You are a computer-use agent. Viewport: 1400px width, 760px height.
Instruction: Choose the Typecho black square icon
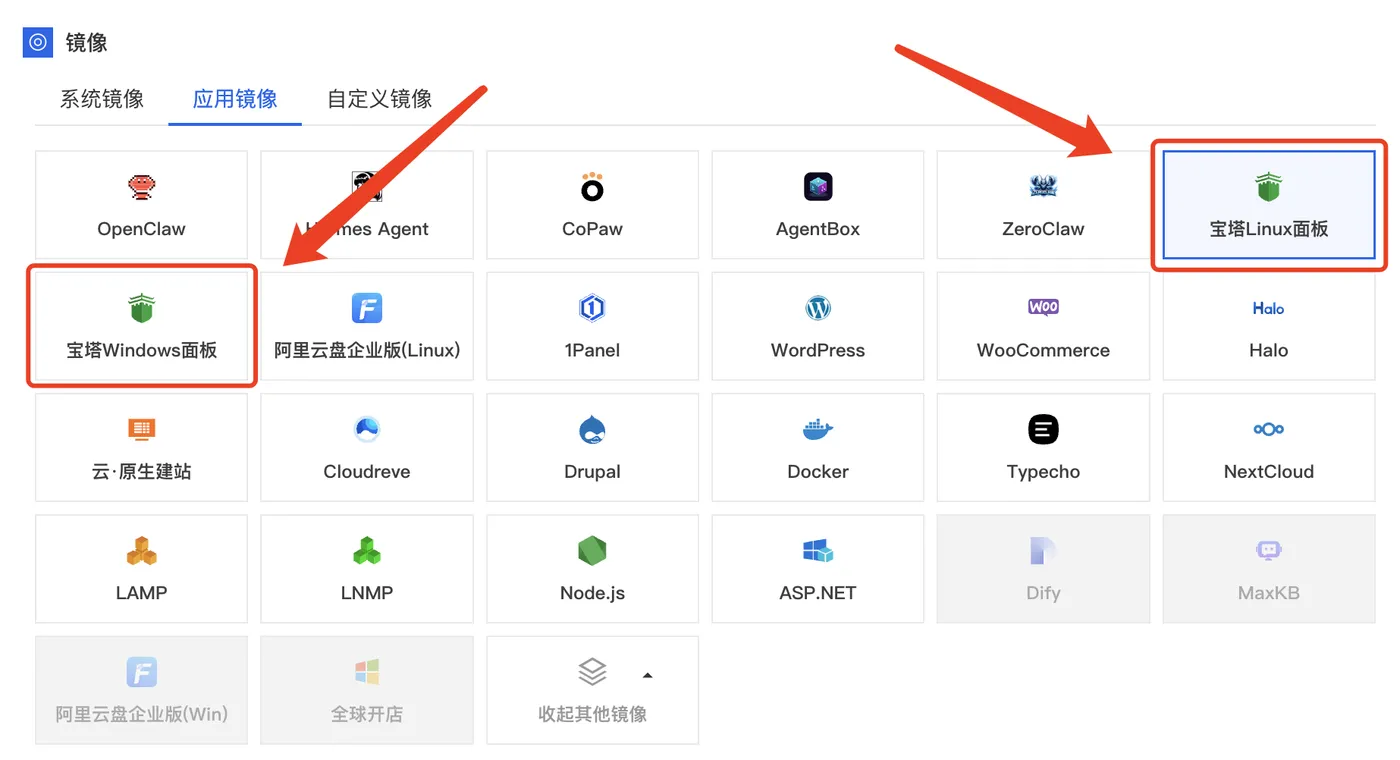tap(1043, 430)
